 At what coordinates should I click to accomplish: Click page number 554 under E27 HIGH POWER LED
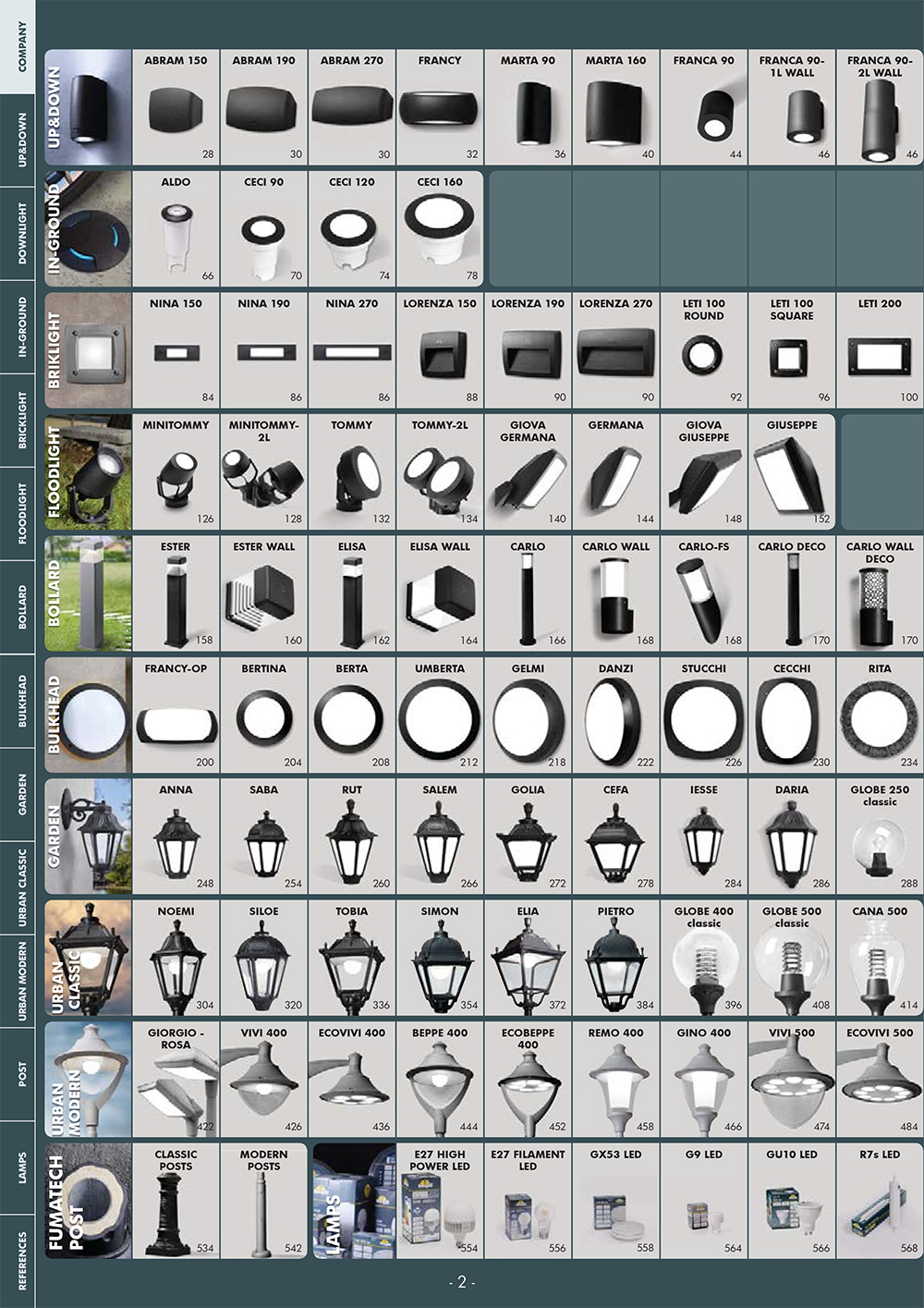pyautogui.click(x=468, y=1248)
